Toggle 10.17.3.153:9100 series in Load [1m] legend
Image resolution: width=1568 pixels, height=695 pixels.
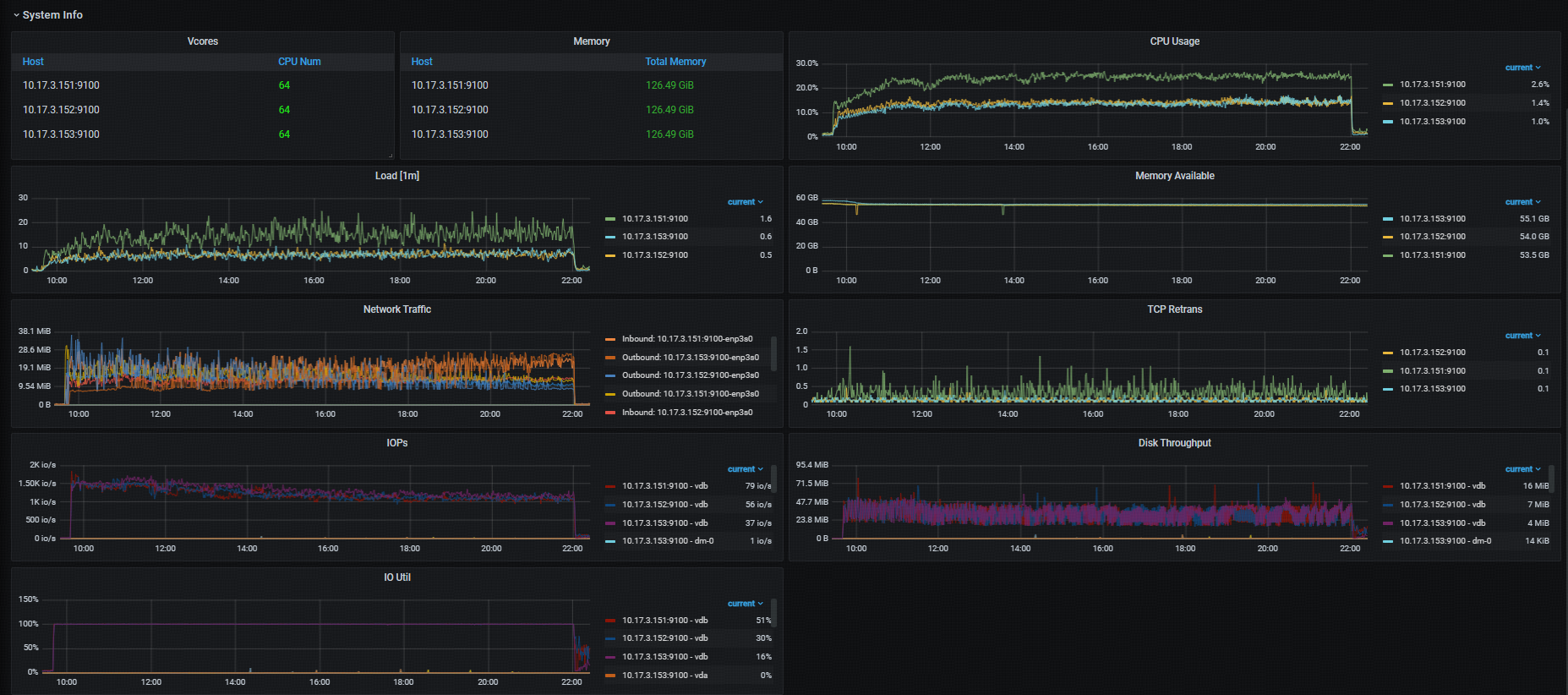coord(655,237)
